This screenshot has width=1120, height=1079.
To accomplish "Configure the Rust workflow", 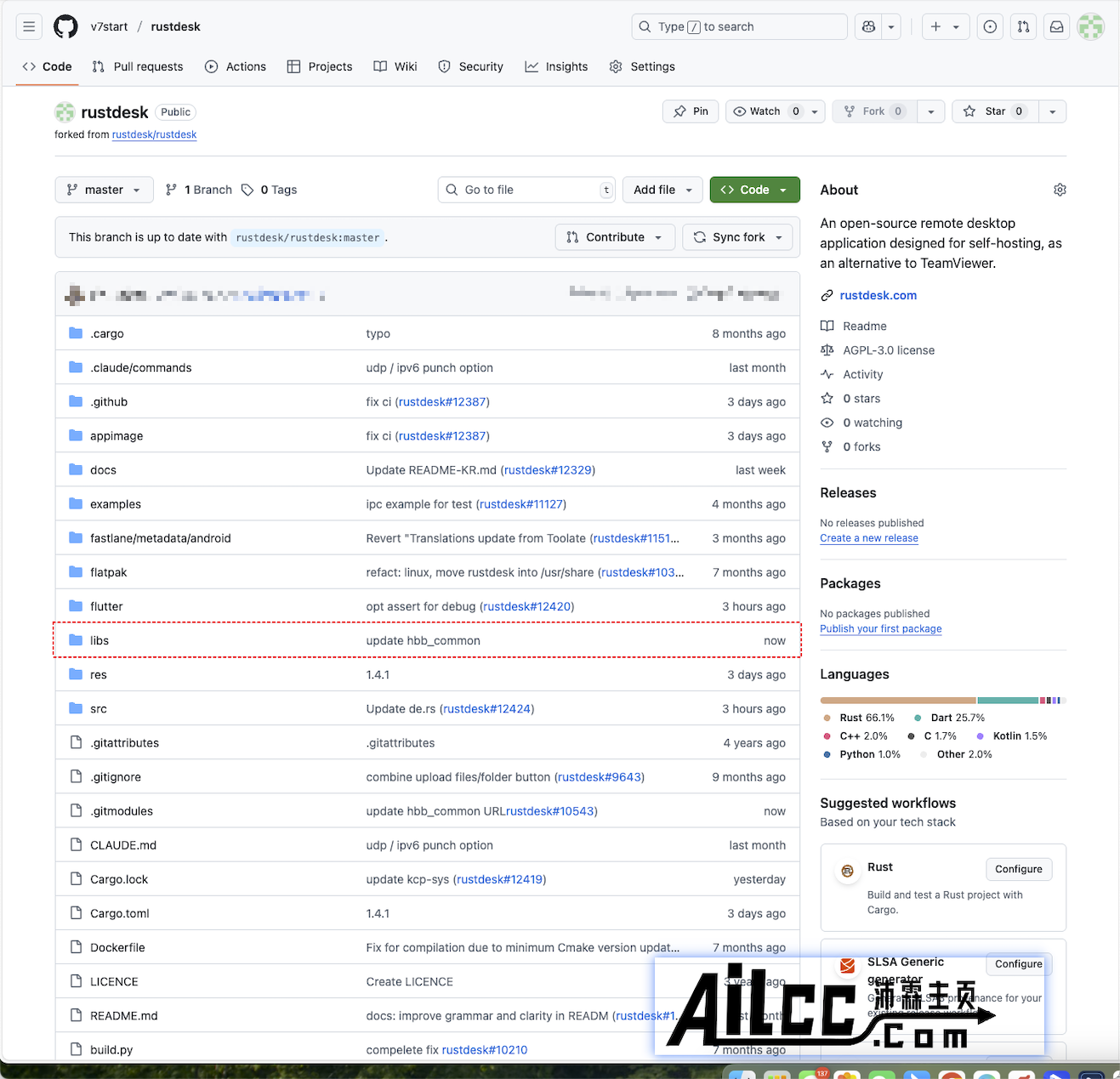I will pos(1019,869).
